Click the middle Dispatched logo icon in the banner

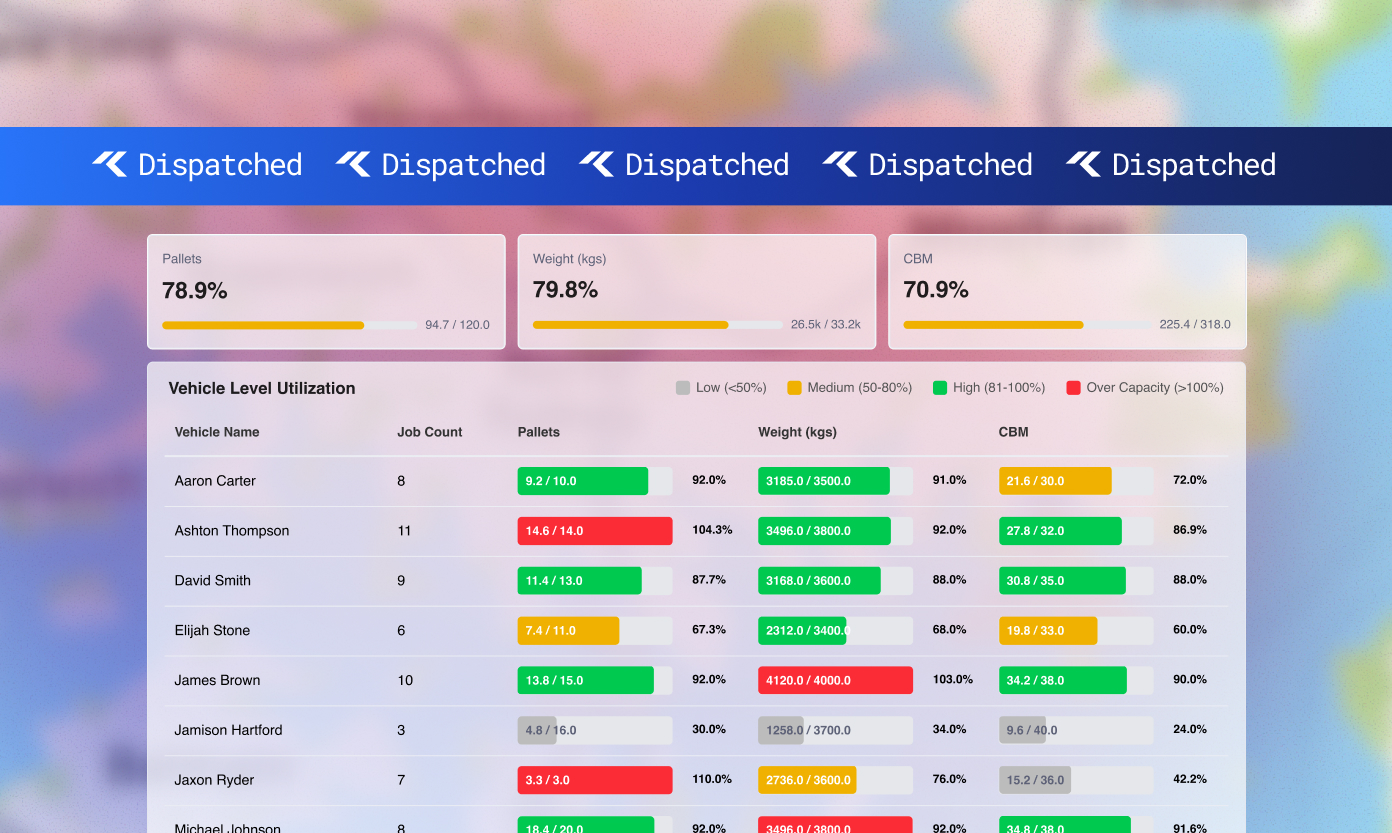[x=597, y=164]
